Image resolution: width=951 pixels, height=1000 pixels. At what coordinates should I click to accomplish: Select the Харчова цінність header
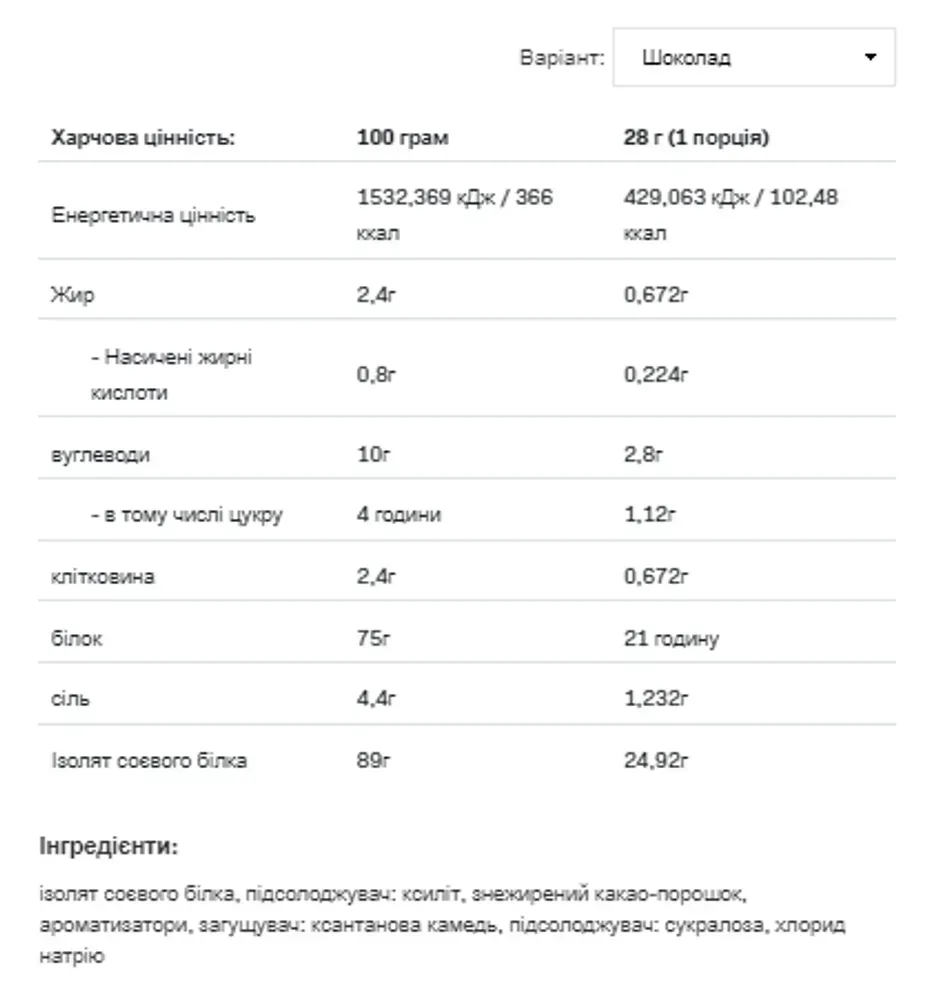[x=143, y=138]
